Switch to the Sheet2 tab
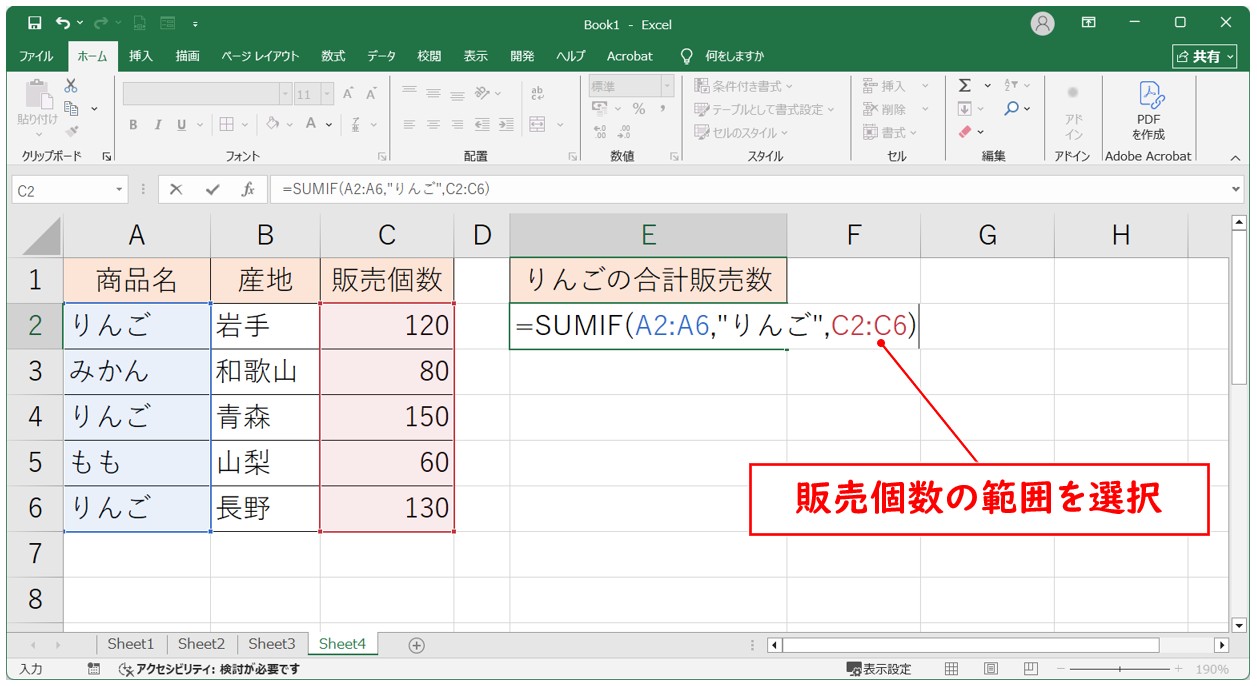The height and width of the screenshot is (686, 1257). point(201,644)
